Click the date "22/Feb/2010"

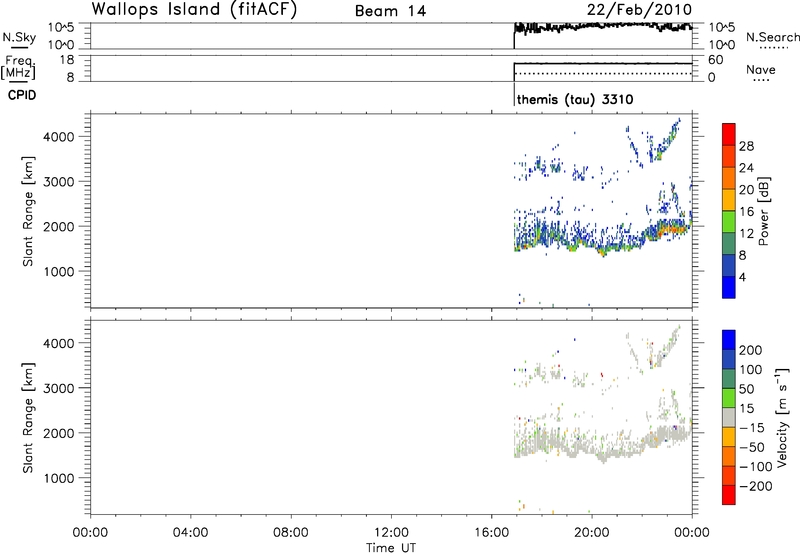click(x=639, y=10)
